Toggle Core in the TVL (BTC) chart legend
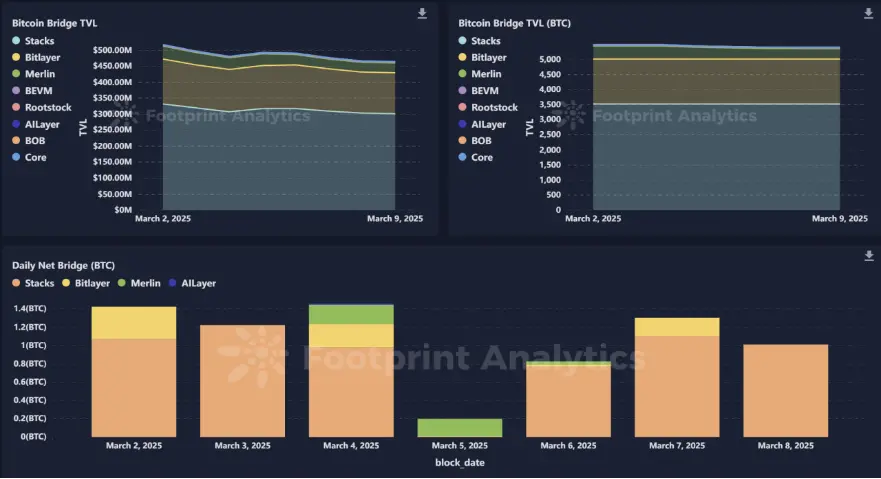The height and width of the screenshot is (479, 881). [x=475, y=157]
